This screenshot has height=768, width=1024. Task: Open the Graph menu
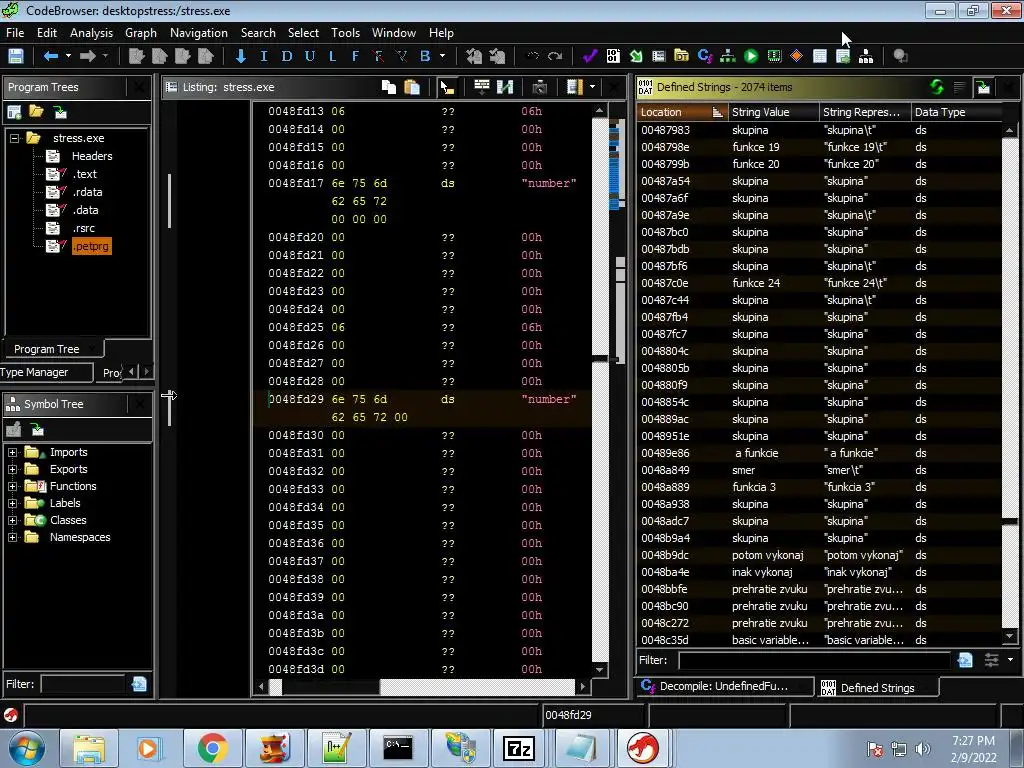[x=141, y=33]
